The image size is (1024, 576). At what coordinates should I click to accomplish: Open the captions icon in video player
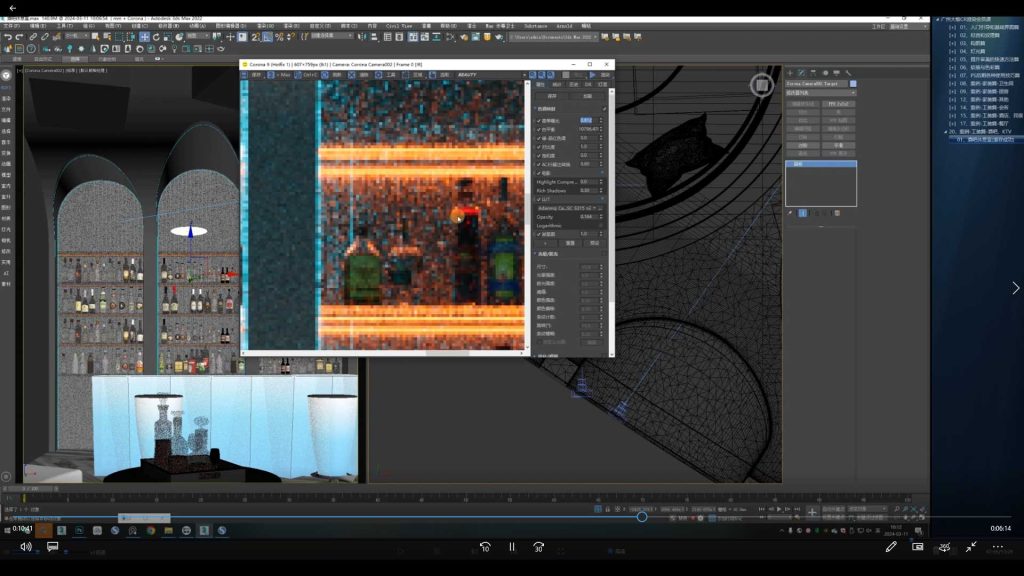point(52,547)
